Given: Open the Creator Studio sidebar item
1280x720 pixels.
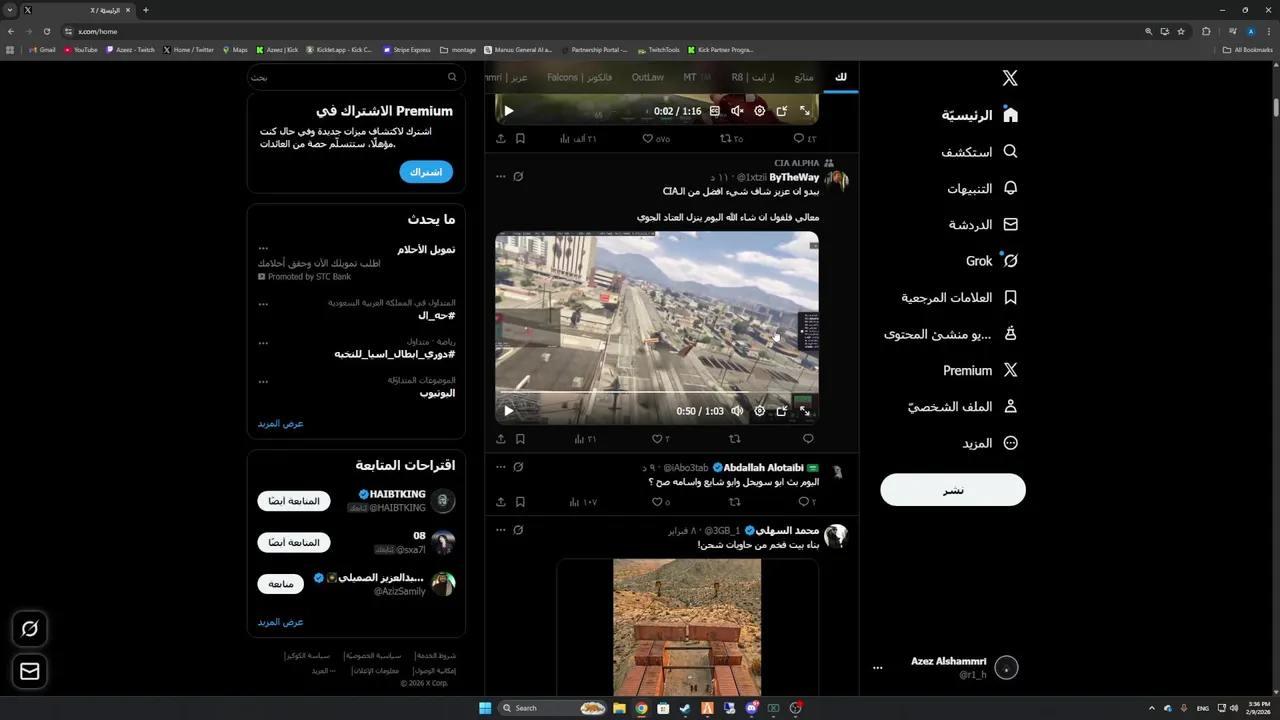Looking at the screenshot, I should pyautogui.click(x=951, y=334).
